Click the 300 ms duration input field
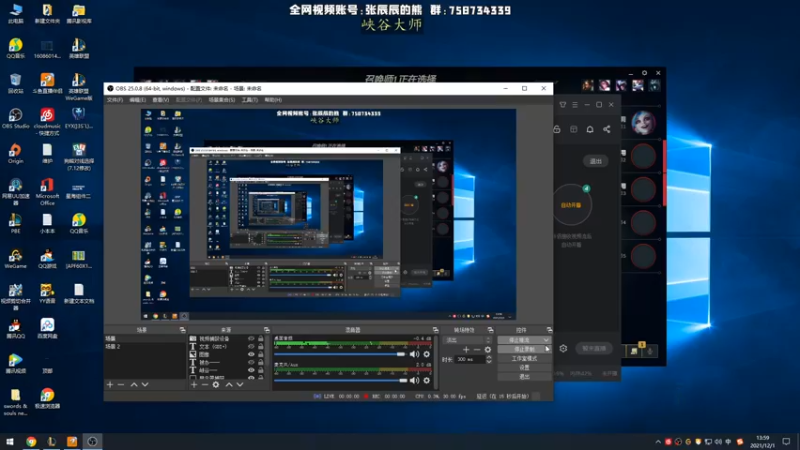 pyautogui.click(x=469, y=359)
